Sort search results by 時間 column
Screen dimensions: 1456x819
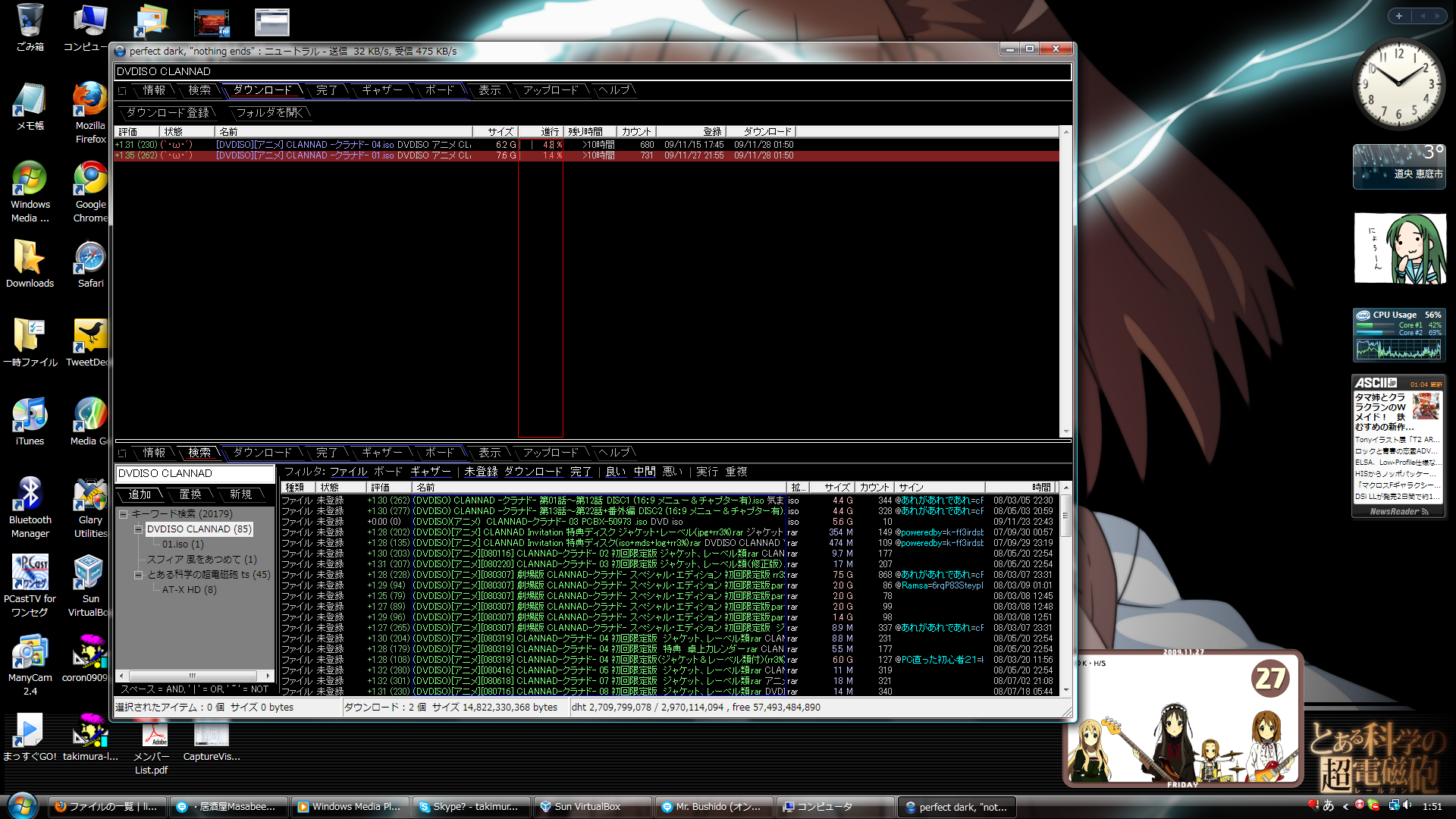[x=1020, y=488]
